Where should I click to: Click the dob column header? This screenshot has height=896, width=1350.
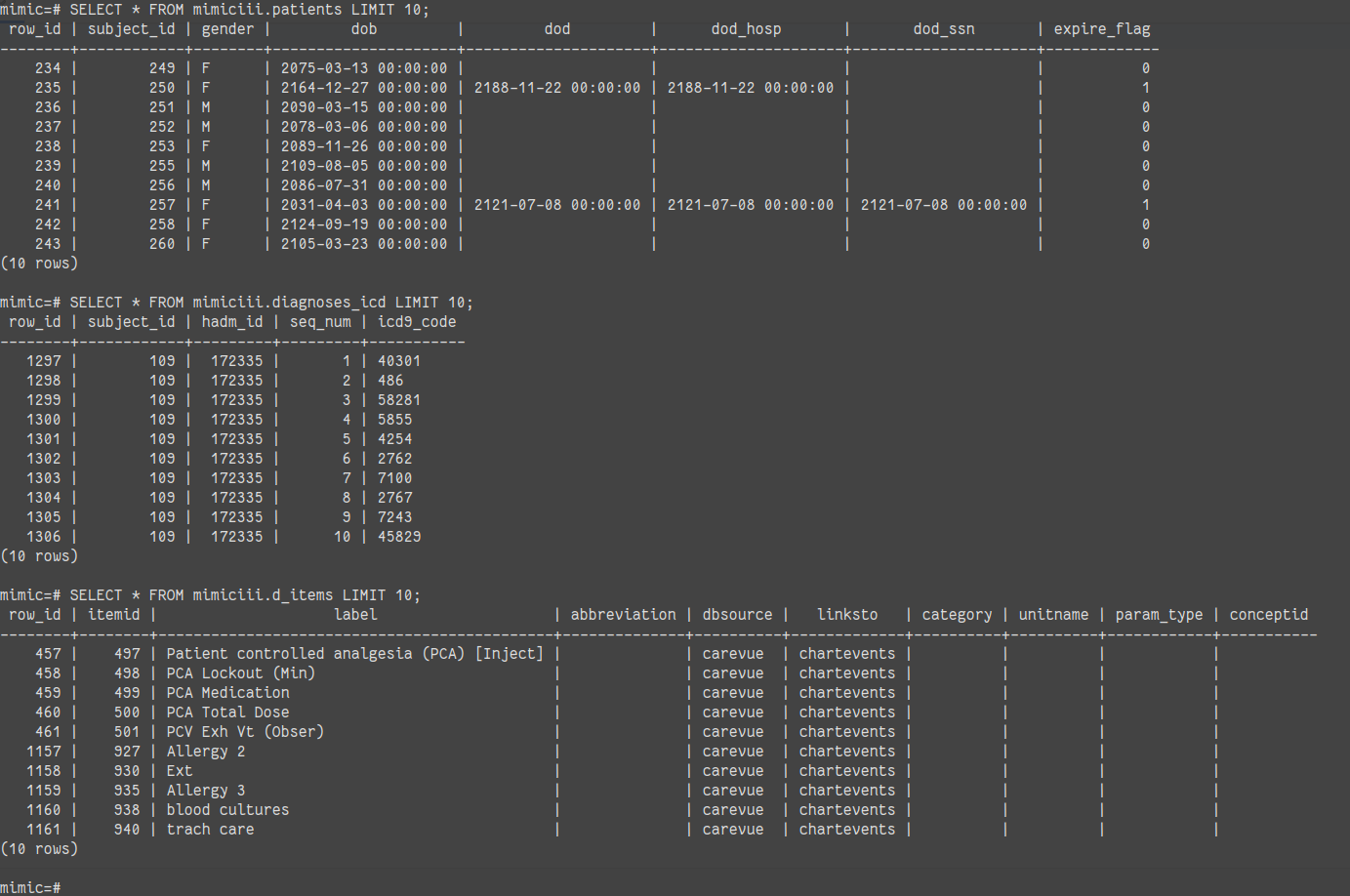(363, 29)
